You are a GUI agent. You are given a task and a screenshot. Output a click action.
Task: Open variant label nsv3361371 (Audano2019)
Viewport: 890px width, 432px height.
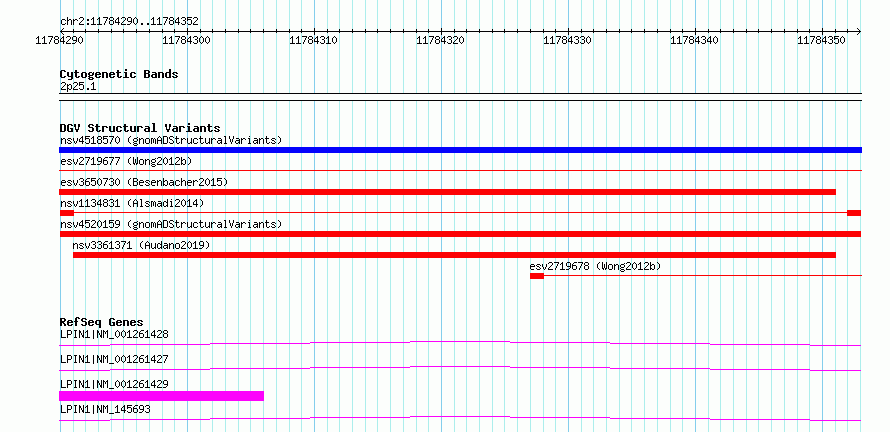pos(141,245)
